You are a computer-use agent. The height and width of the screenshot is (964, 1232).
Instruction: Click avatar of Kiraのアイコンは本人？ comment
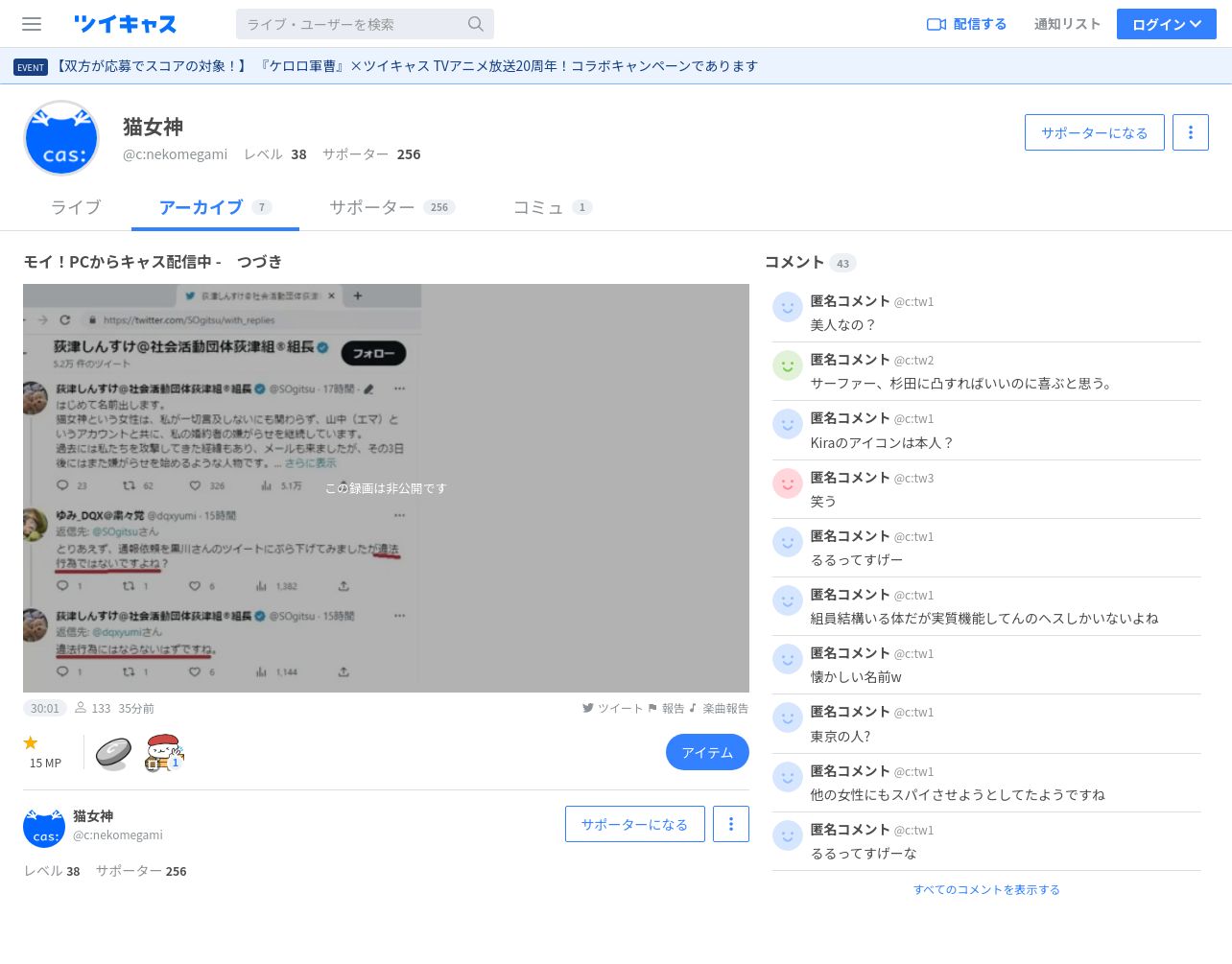788,424
